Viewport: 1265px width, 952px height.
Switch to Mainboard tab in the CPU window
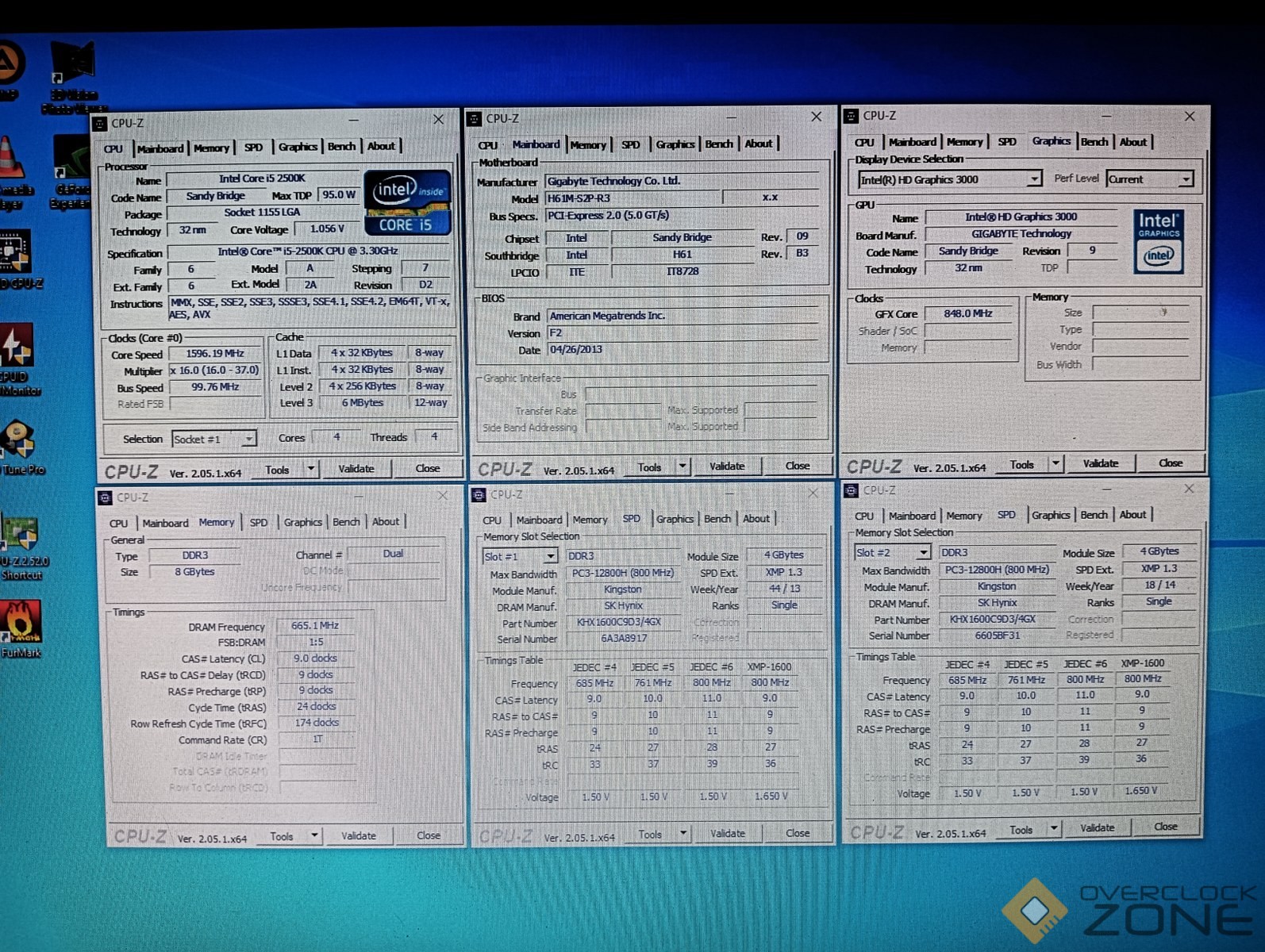tap(160, 148)
